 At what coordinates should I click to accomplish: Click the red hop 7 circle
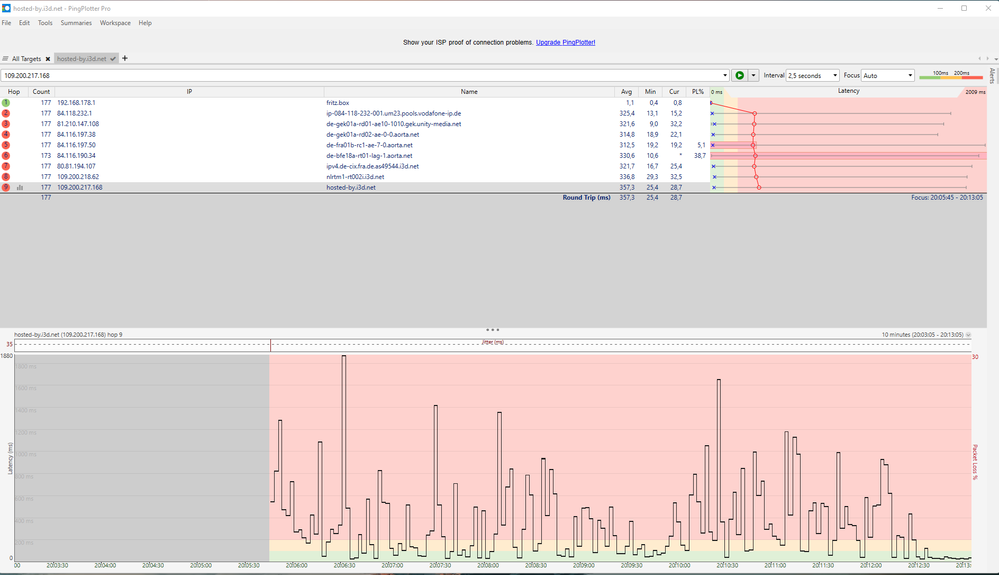6,166
